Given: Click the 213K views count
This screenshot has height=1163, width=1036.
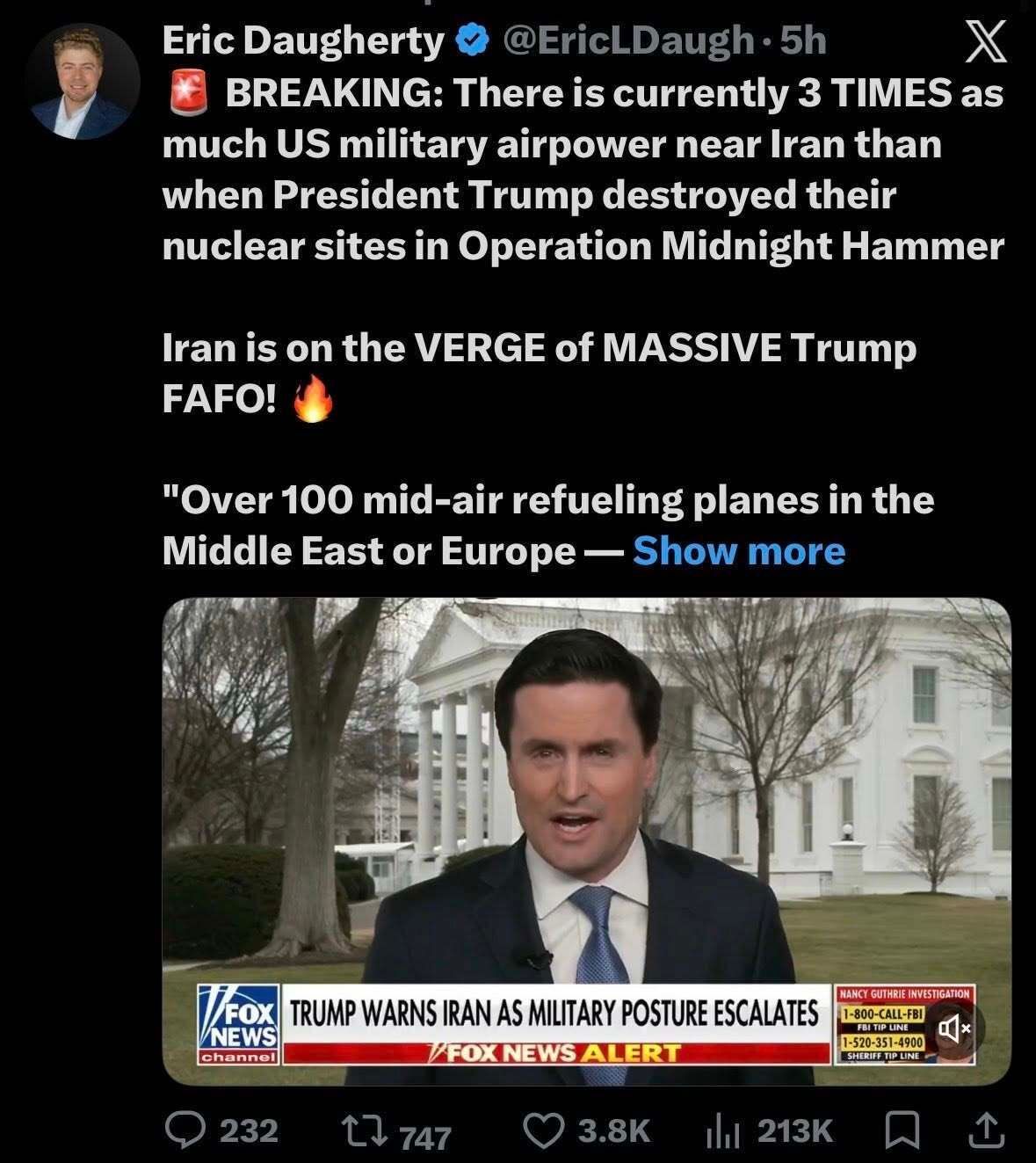Looking at the screenshot, I should click(795, 1131).
